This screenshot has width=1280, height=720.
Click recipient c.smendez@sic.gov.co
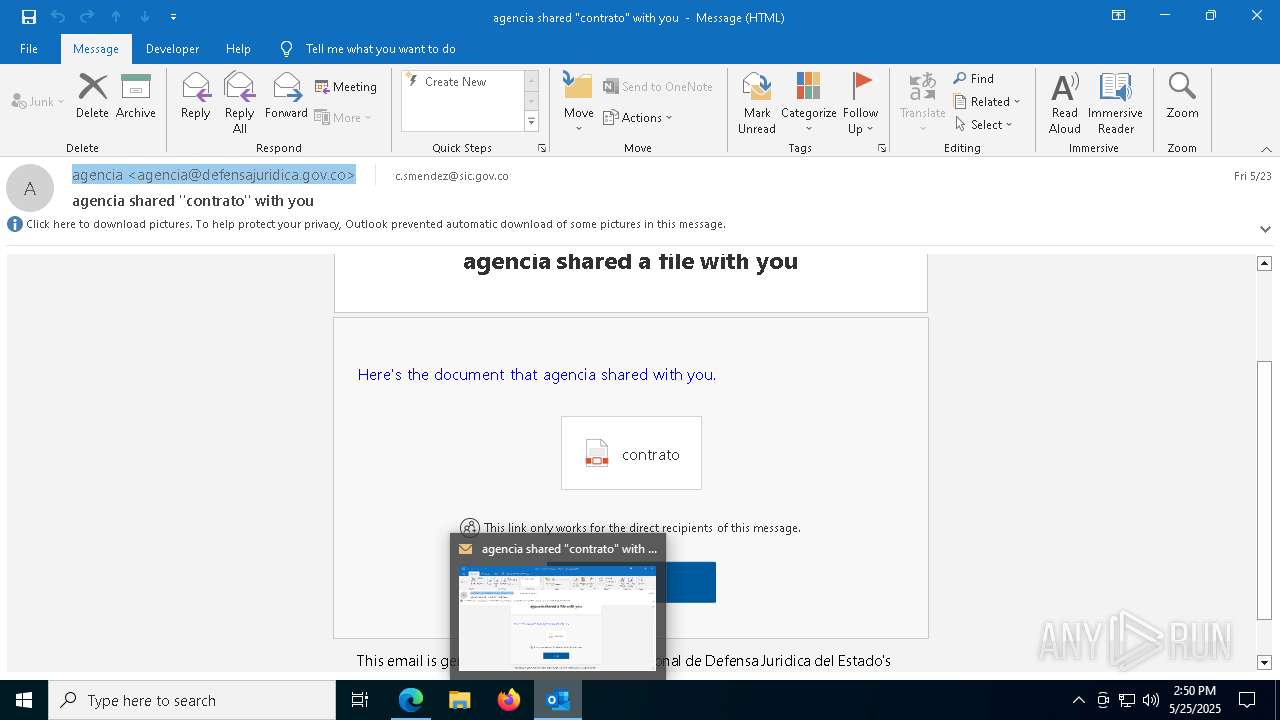[x=452, y=176]
